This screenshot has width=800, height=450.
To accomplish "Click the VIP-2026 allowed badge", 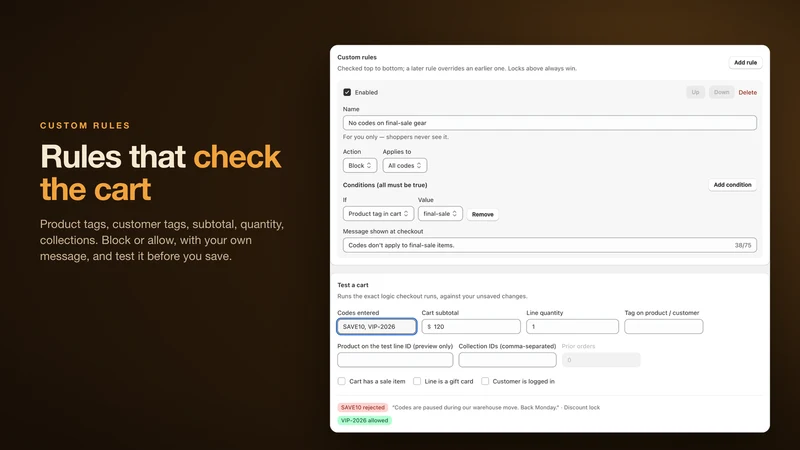I will pyautogui.click(x=364, y=420).
